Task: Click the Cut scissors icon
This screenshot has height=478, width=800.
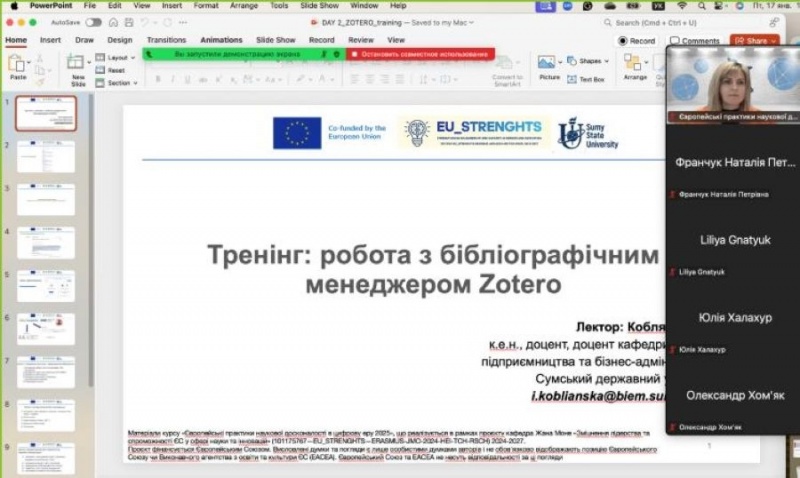Action: 40,59
